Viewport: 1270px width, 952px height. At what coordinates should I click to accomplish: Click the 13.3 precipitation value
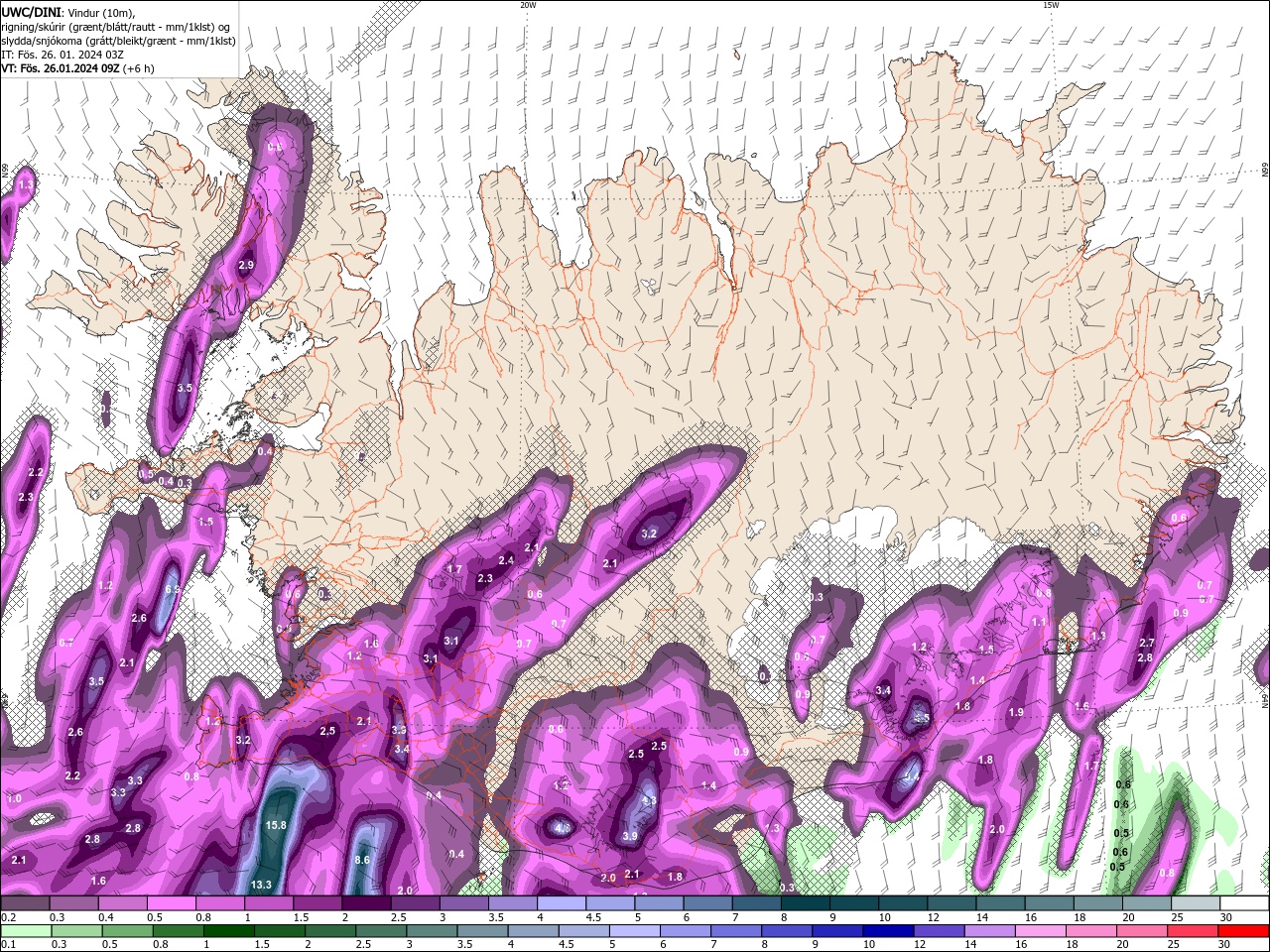[x=261, y=885]
